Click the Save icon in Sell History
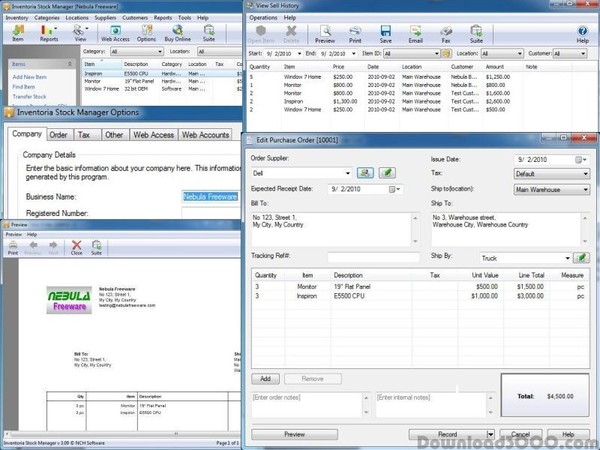Image resolution: width=600 pixels, height=450 pixels. coord(385,34)
